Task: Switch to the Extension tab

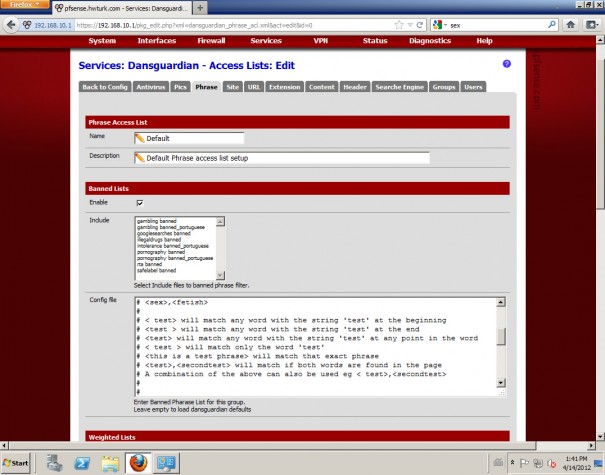Action: point(285,87)
